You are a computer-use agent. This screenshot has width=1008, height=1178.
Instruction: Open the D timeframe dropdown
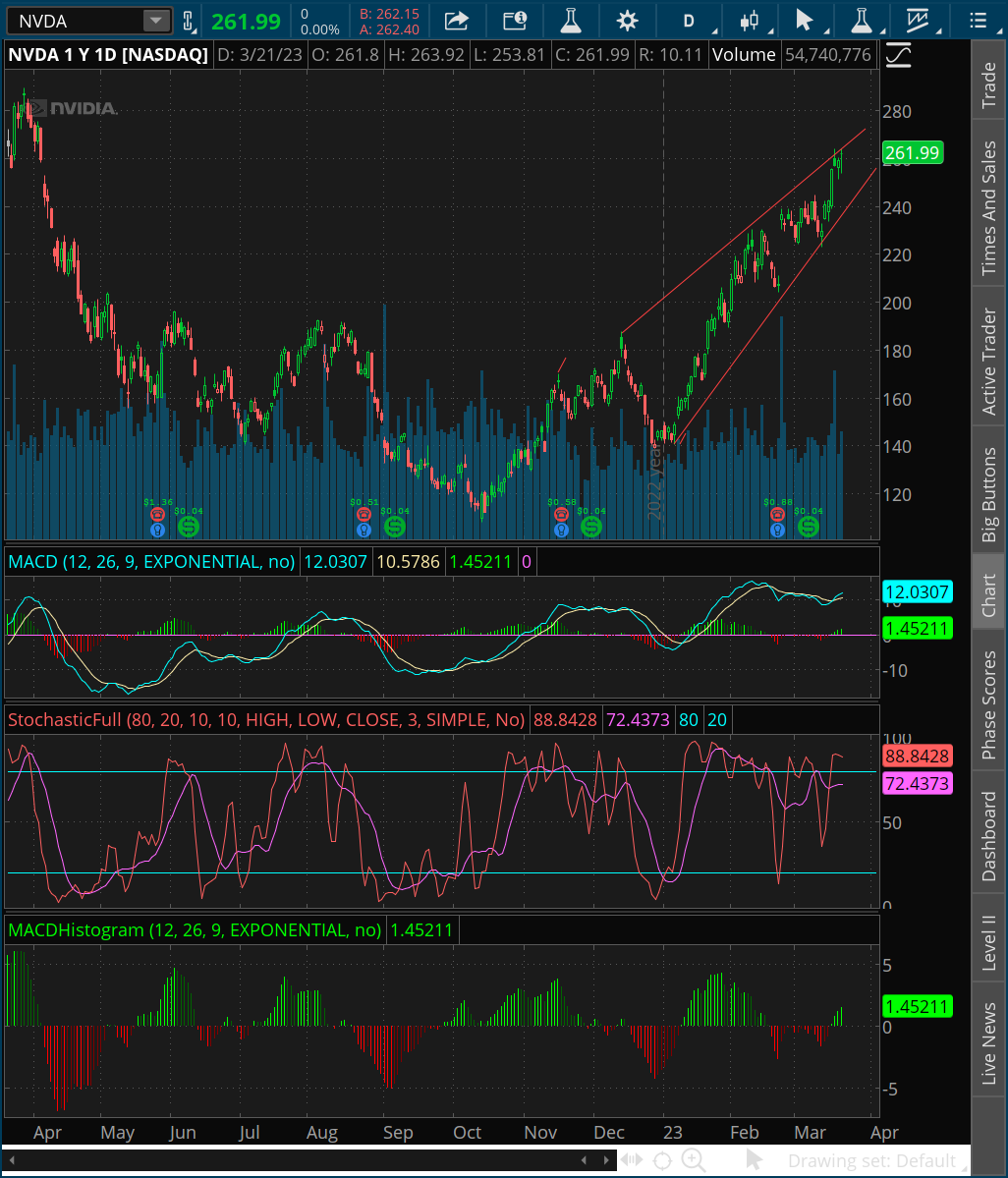pos(689,21)
